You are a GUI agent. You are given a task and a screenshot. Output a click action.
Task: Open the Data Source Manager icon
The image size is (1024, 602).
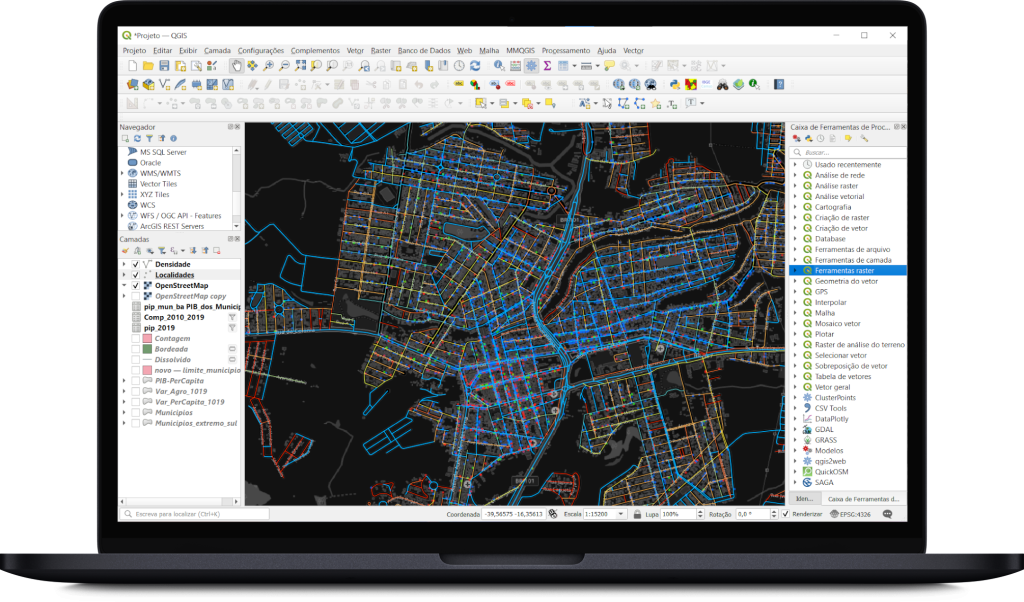click(x=133, y=84)
